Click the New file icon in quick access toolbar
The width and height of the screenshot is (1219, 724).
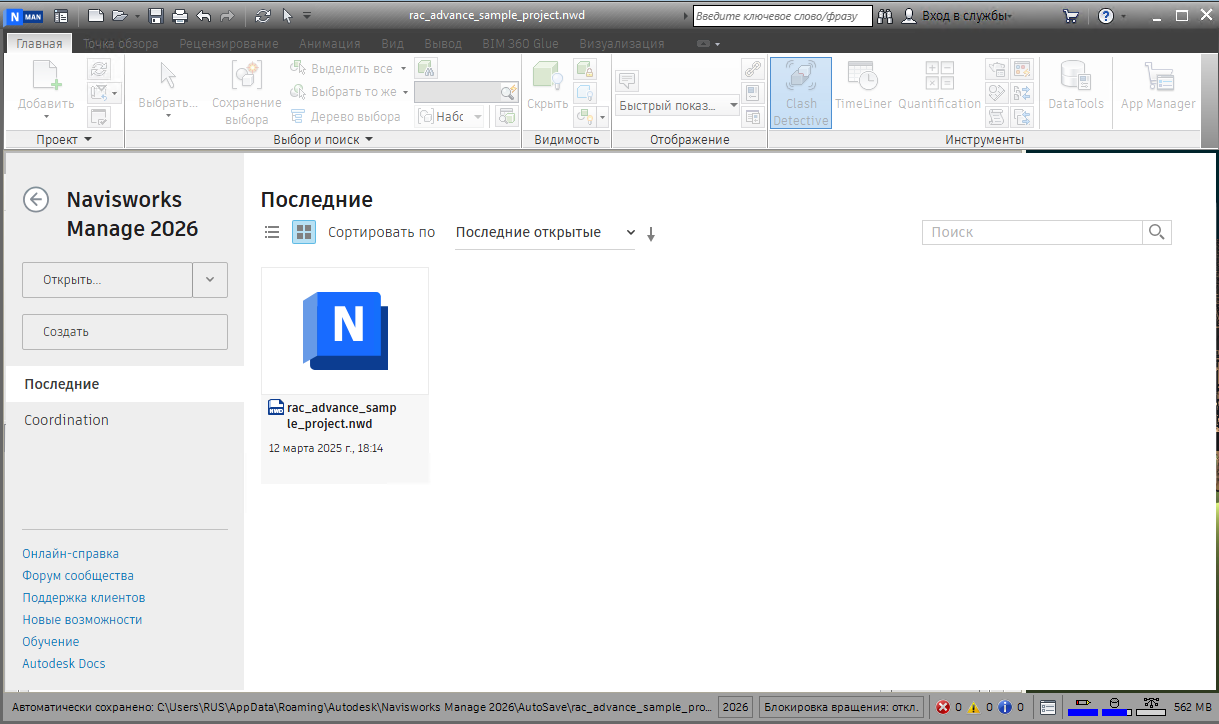point(96,16)
